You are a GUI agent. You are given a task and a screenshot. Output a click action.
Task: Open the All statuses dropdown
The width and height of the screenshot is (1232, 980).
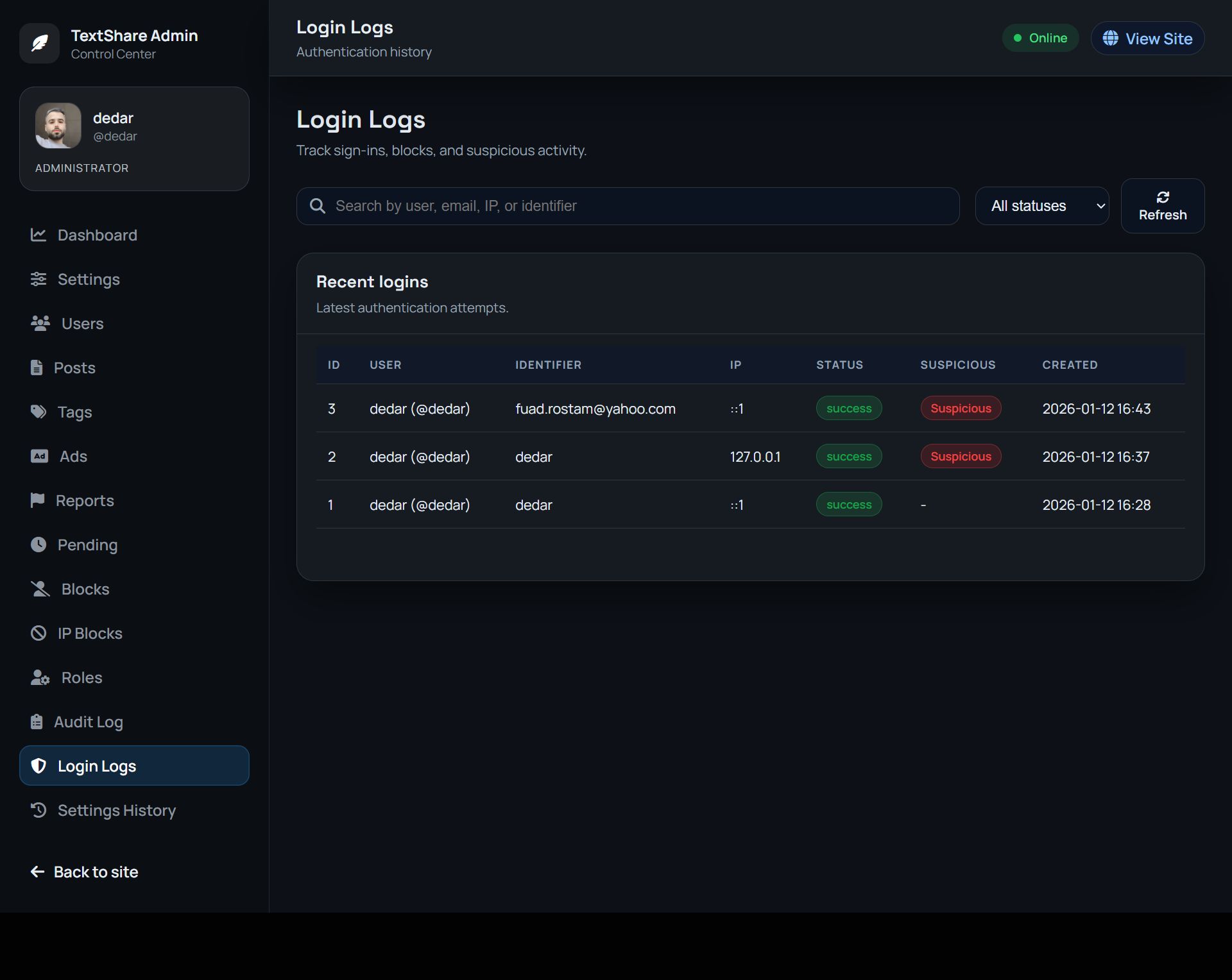tap(1041, 206)
